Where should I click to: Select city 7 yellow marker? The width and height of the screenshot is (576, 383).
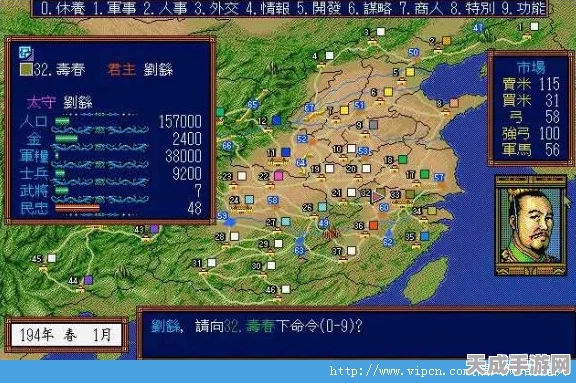pyautogui.click(x=344, y=110)
